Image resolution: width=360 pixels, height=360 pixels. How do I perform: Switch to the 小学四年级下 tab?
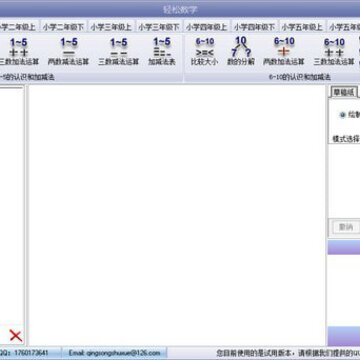pos(254,27)
